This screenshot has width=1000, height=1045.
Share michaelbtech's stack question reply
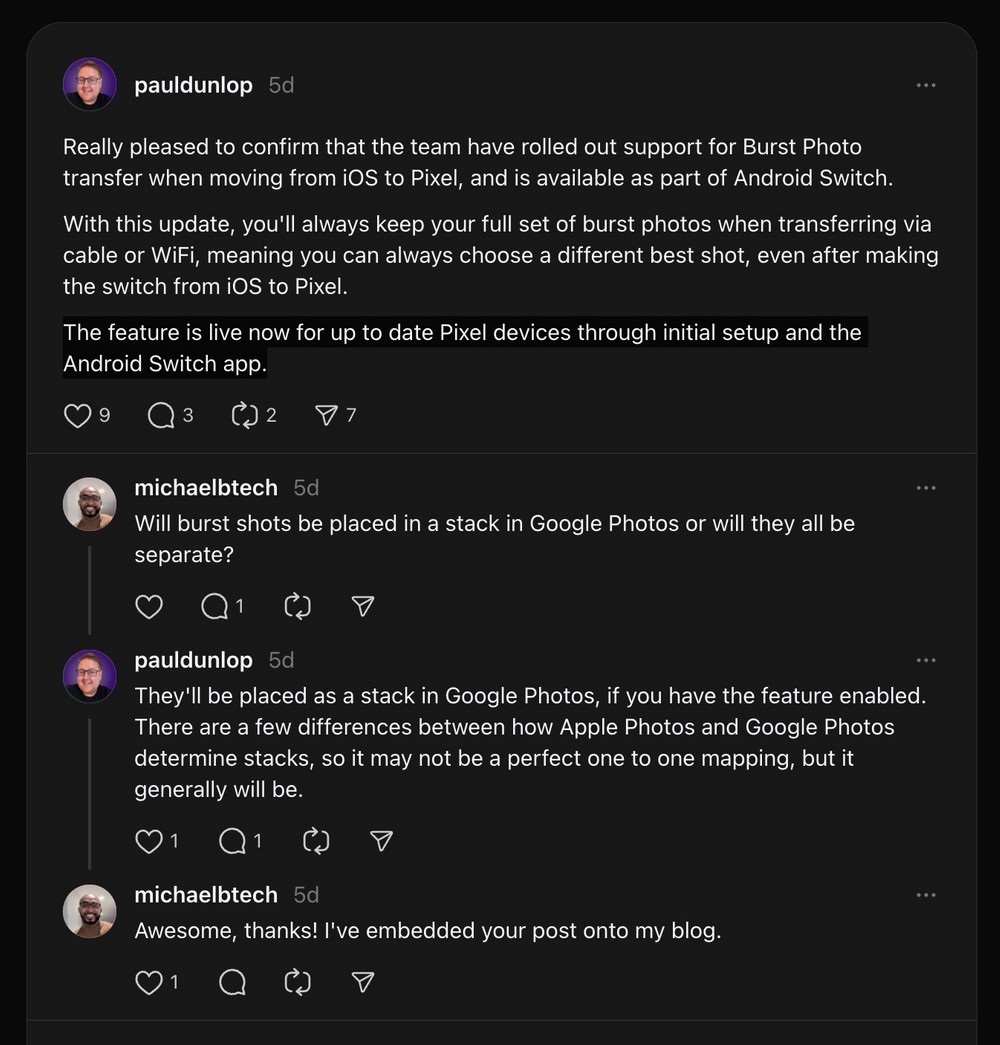click(x=363, y=606)
